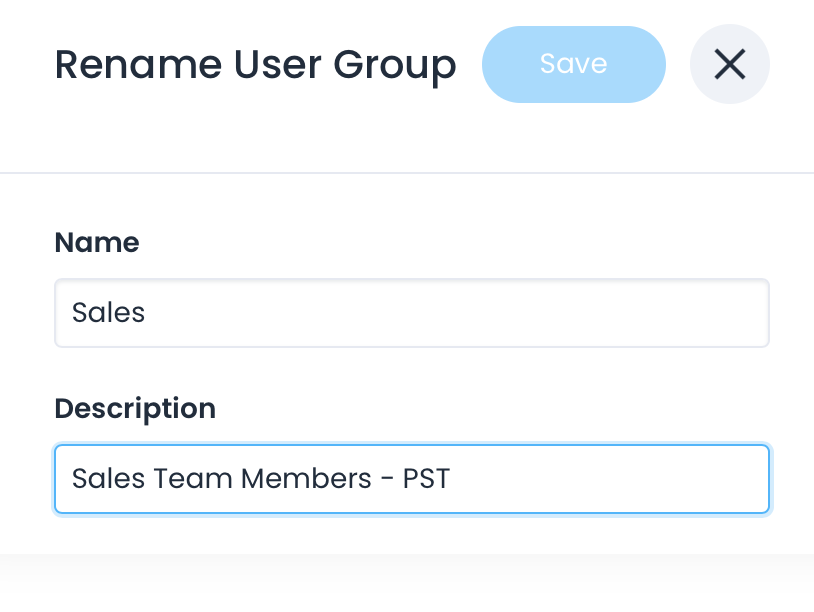Click the "Description" field label
Image resolution: width=814 pixels, height=612 pixels.
[x=135, y=408]
